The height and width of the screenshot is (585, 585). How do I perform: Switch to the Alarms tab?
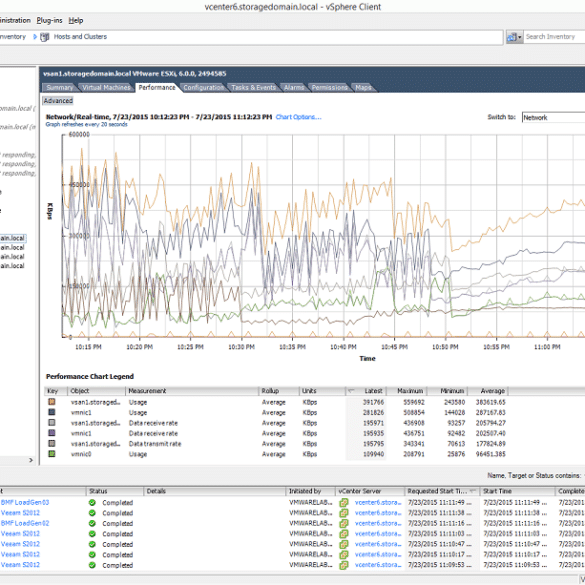pyautogui.click(x=294, y=88)
